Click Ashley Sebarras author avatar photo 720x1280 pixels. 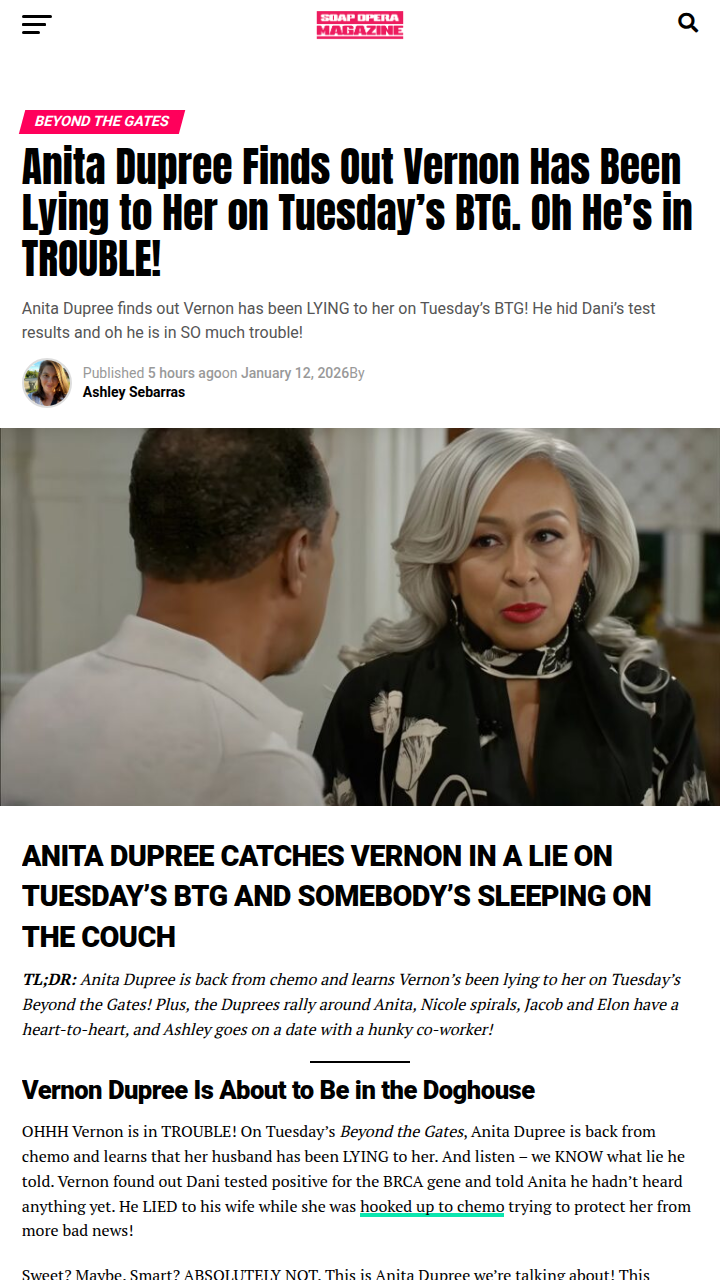point(47,383)
